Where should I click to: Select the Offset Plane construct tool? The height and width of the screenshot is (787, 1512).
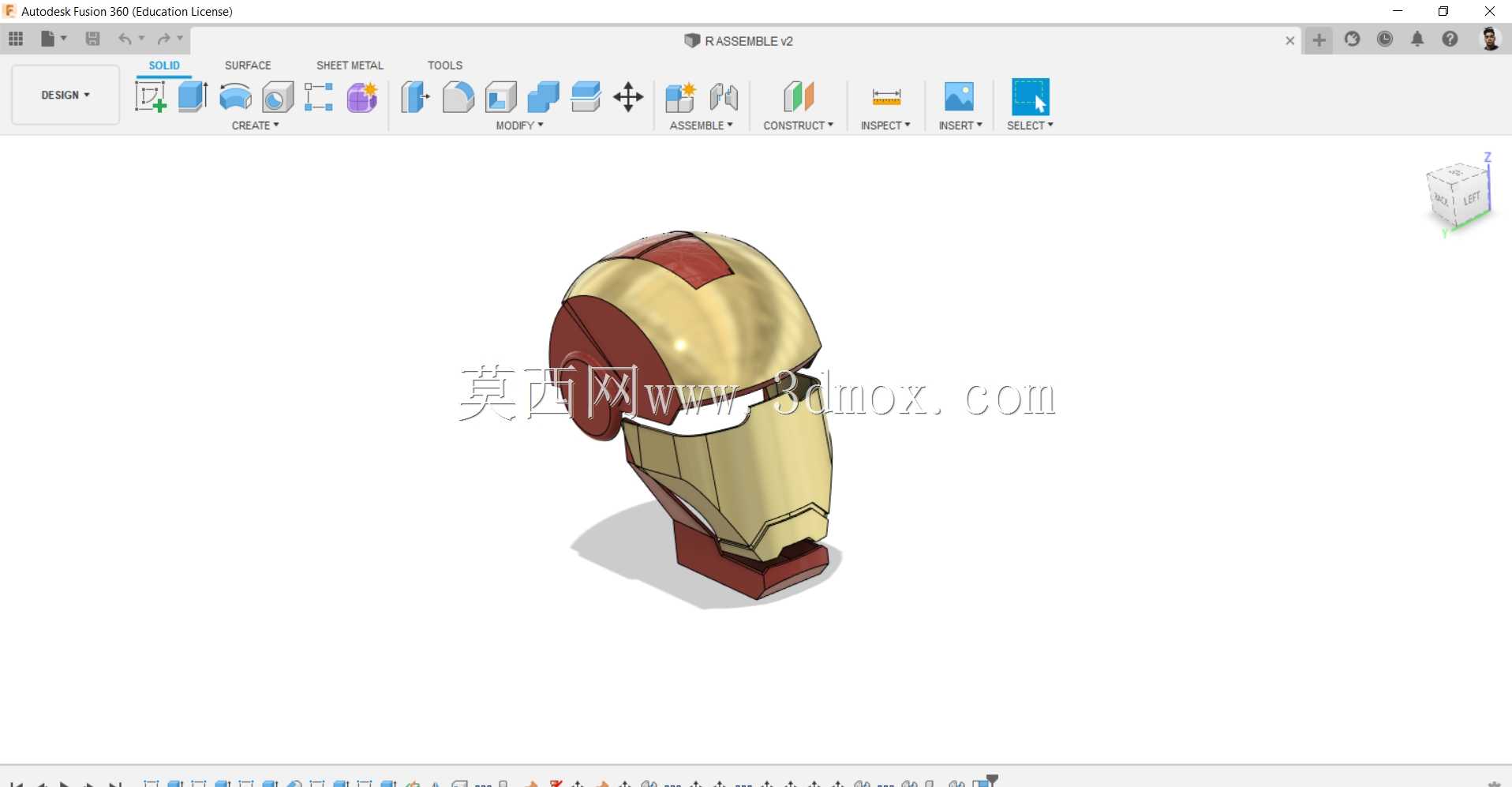799,97
